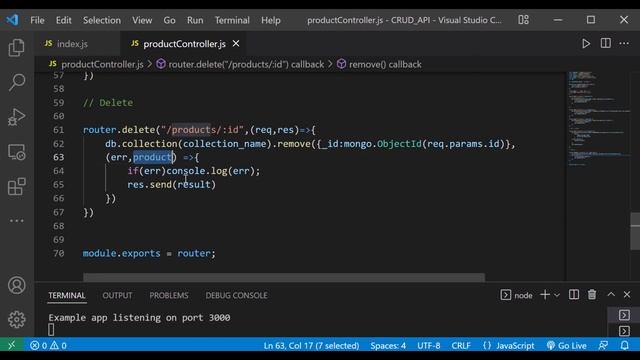Select the productController.js editor tab
Image resolution: width=640 pixels, height=360 pixels.
(184, 44)
